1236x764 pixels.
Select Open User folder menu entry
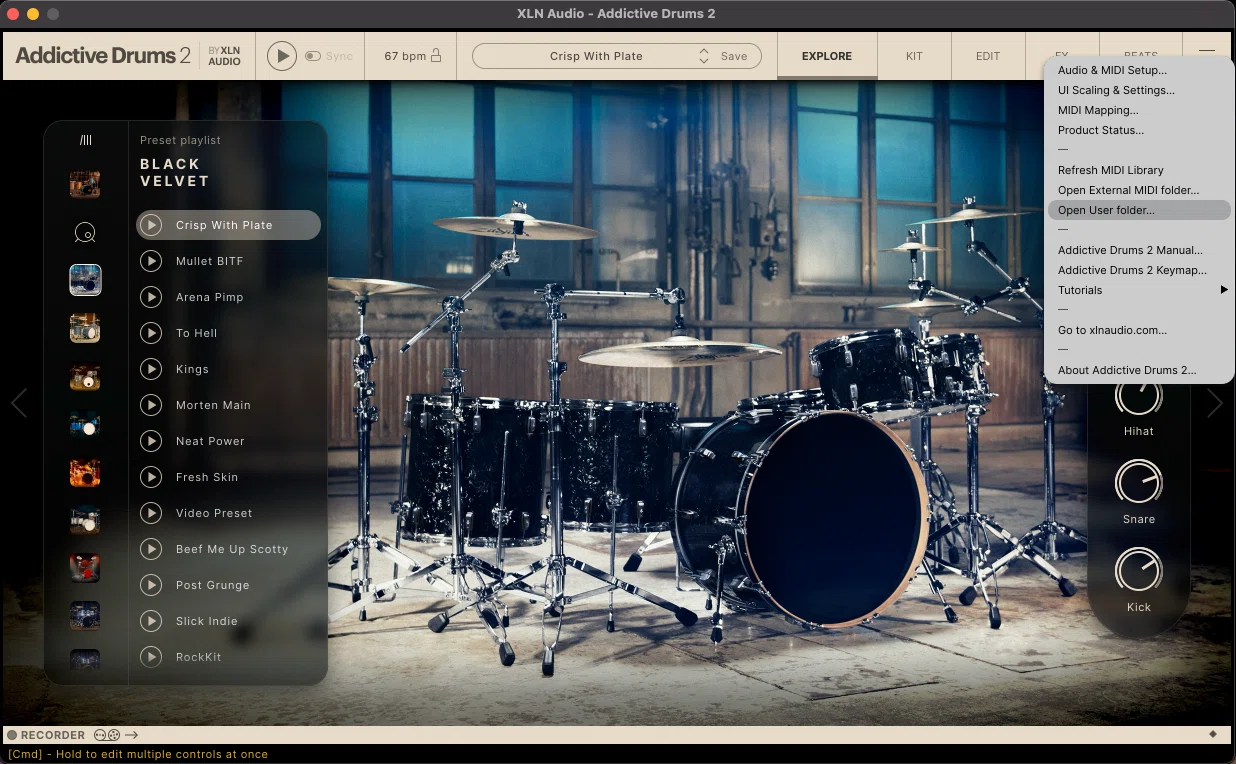[1138, 210]
